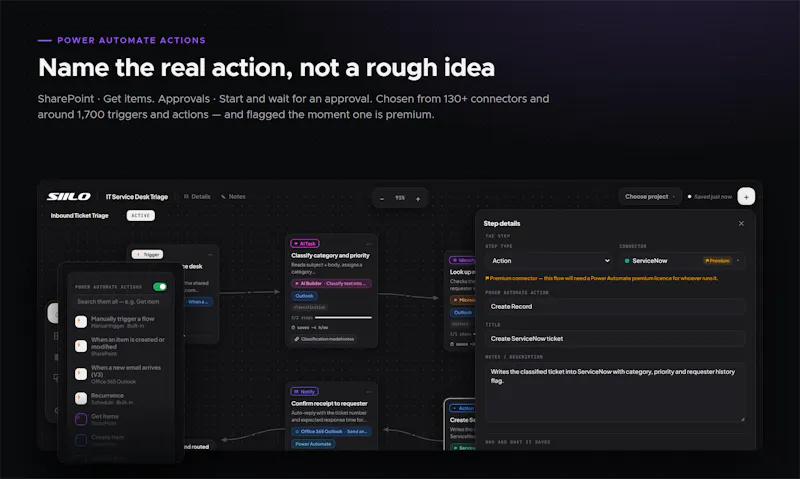Screen dimensions: 800x479
Task: Select the Manually trigger a flow row
Action: coord(121,322)
